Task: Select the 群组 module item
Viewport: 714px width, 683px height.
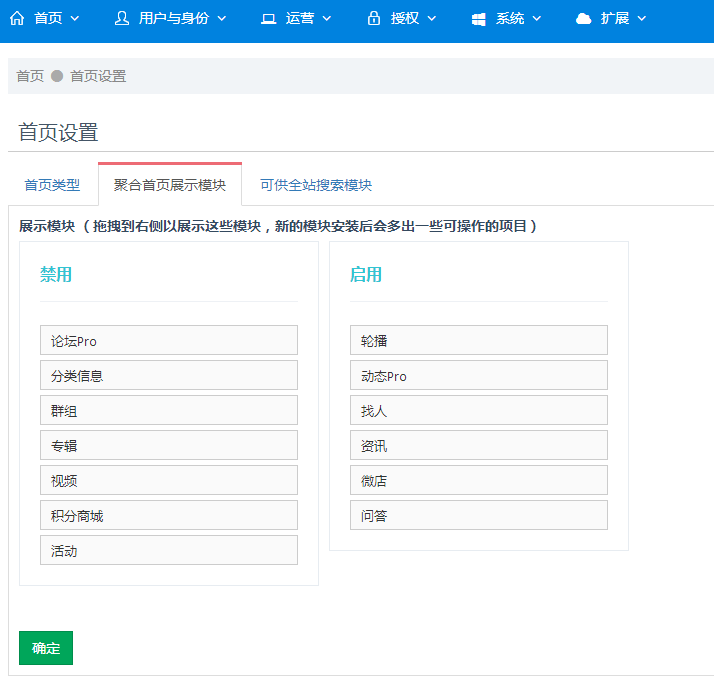Action: pos(169,410)
